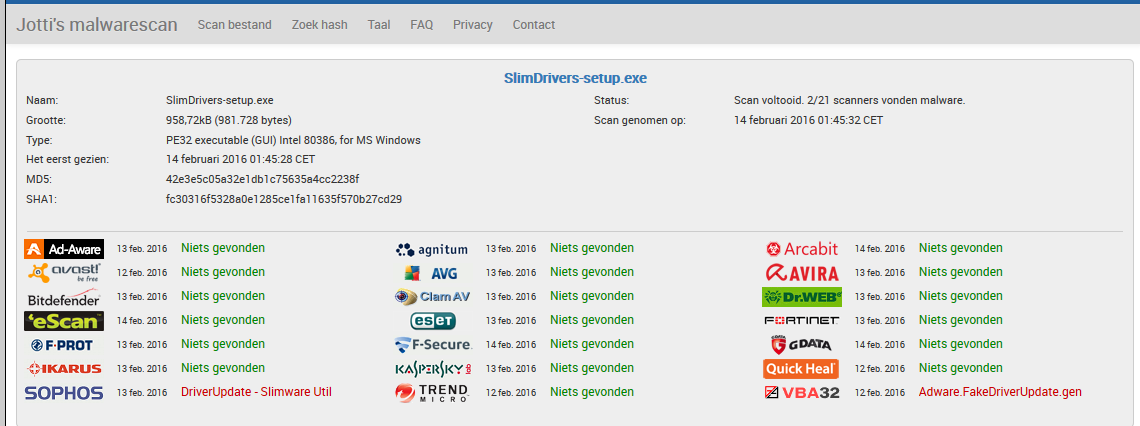Click the Quick Heal scanner logo
The height and width of the screenshot is (426, 1140).
(801, 369)
